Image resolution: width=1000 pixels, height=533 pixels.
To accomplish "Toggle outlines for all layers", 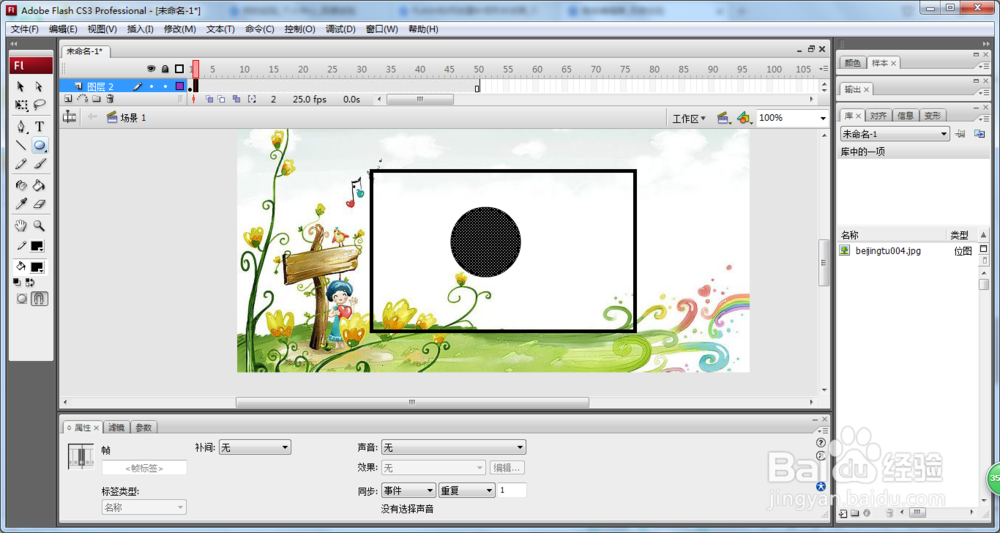I will coord(179,69).
